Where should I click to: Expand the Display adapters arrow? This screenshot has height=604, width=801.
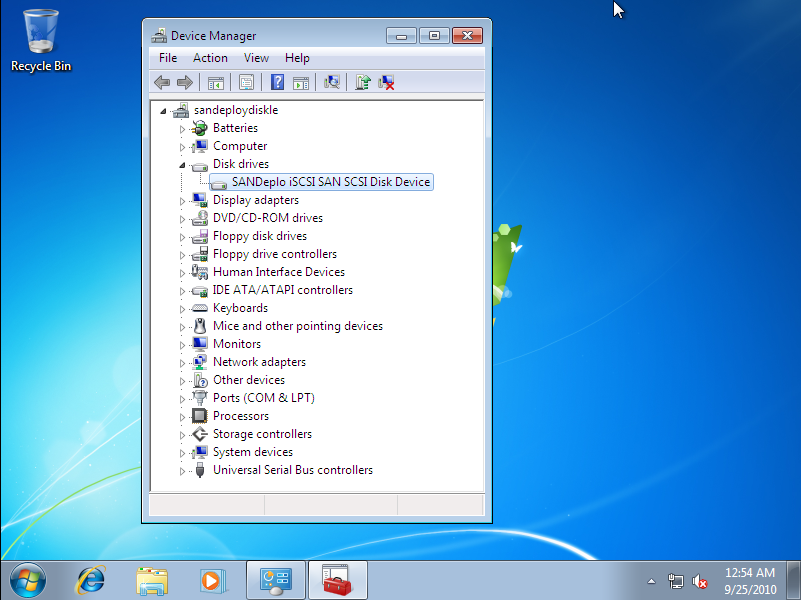click(x=182, y=201)
